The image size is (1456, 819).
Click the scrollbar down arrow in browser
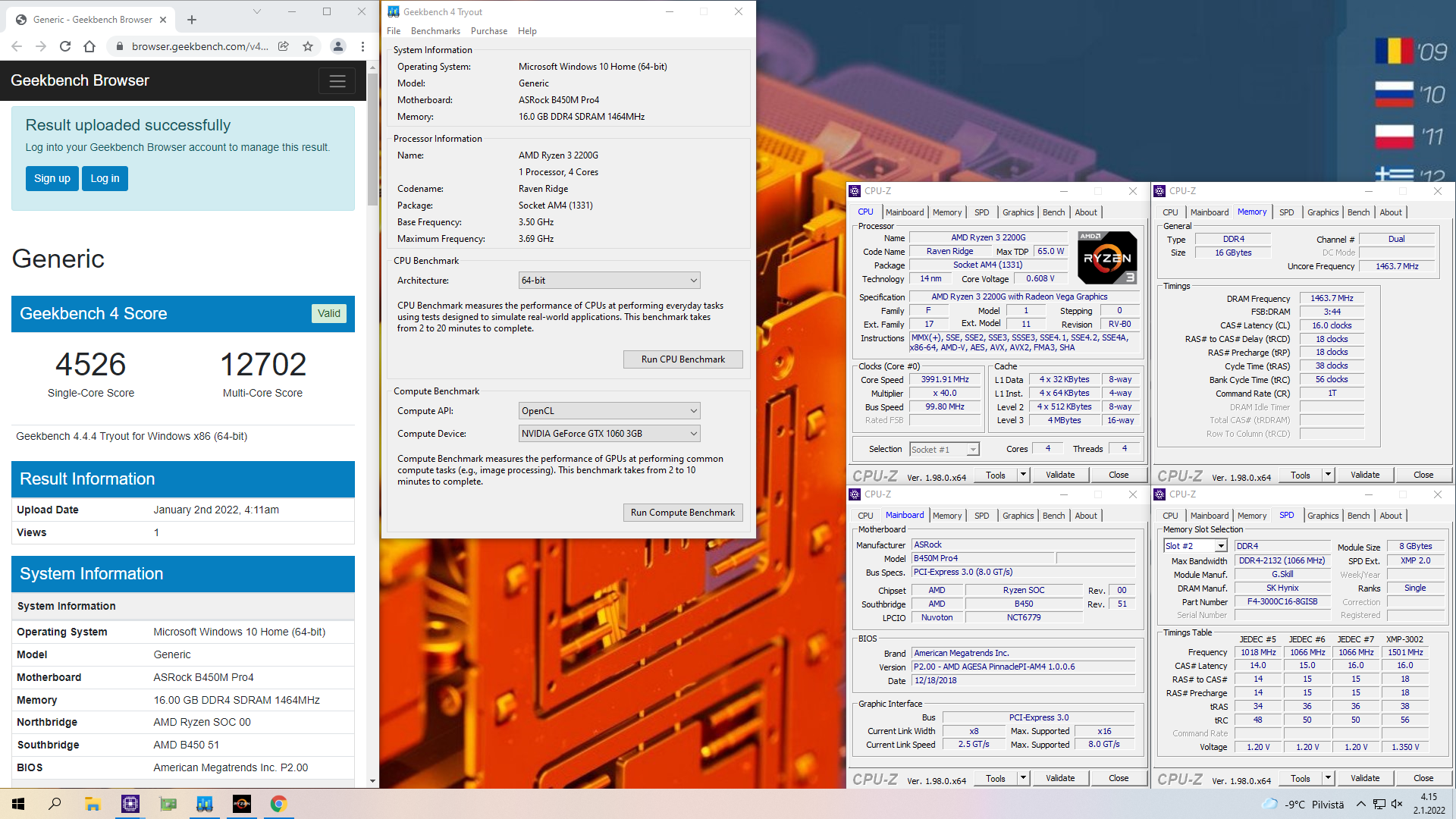click(x=372, y=781)
